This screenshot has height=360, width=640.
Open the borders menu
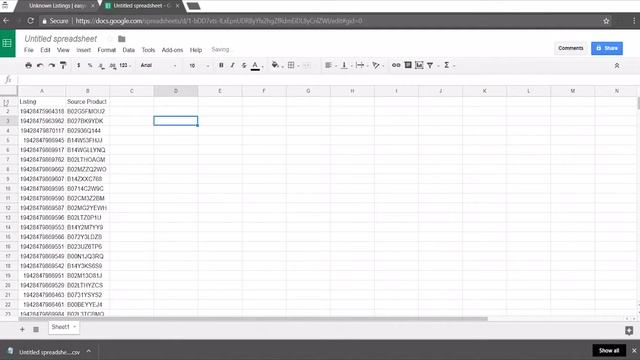(x=291, y=65)
